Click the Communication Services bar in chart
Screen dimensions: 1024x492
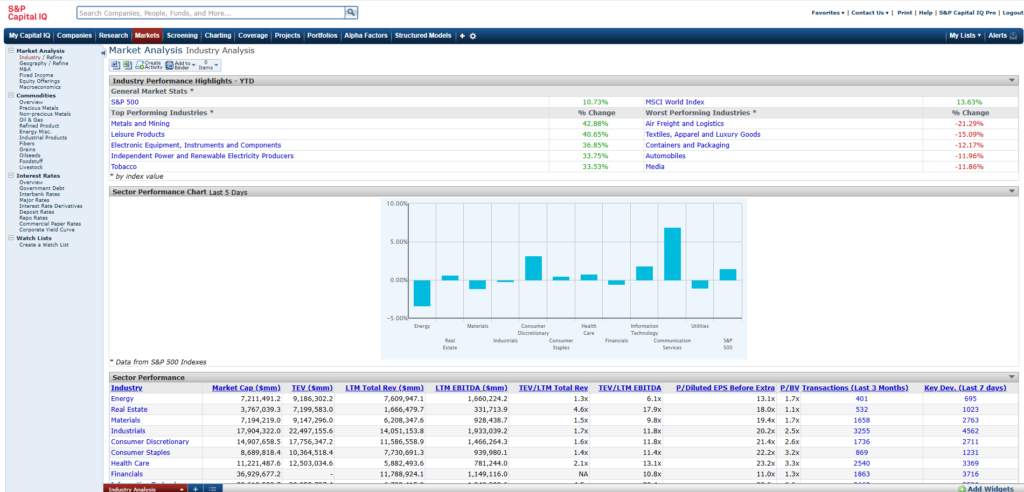click(672, 254)
